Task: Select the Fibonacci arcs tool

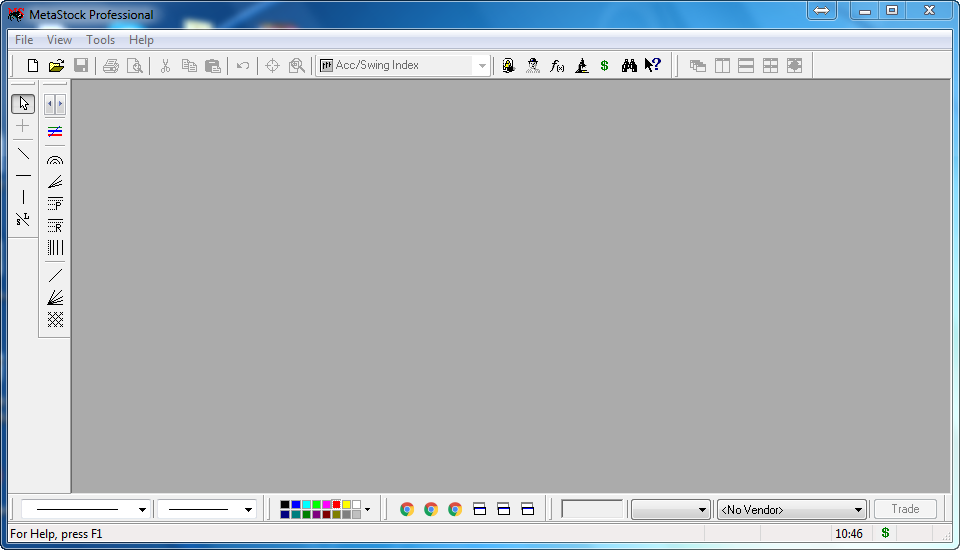Action: click(55, 160)
